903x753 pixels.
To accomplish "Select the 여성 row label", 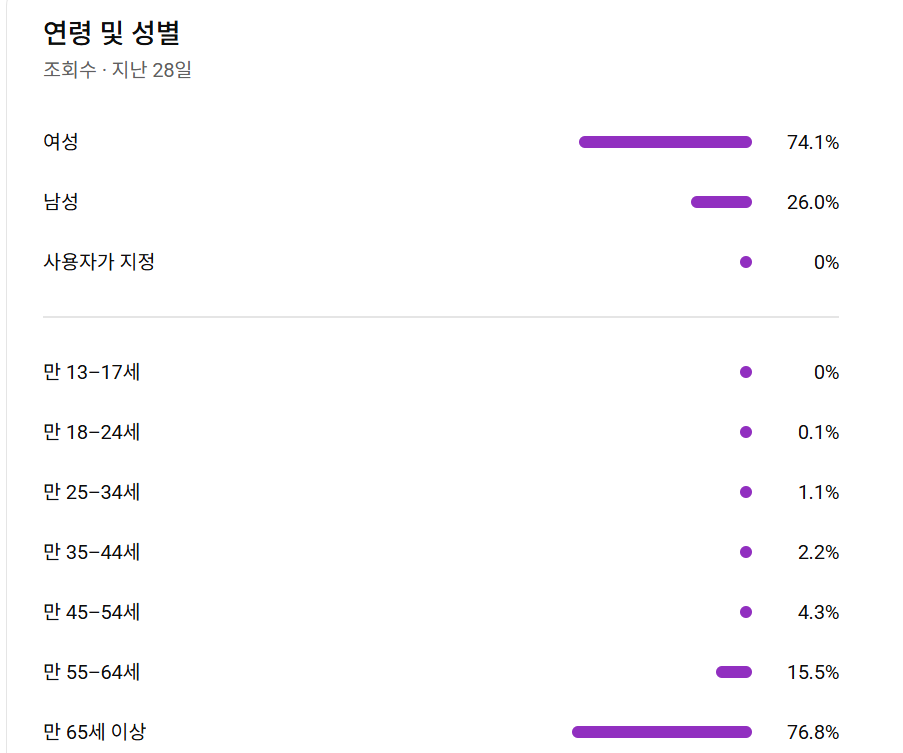I will 61,142.
